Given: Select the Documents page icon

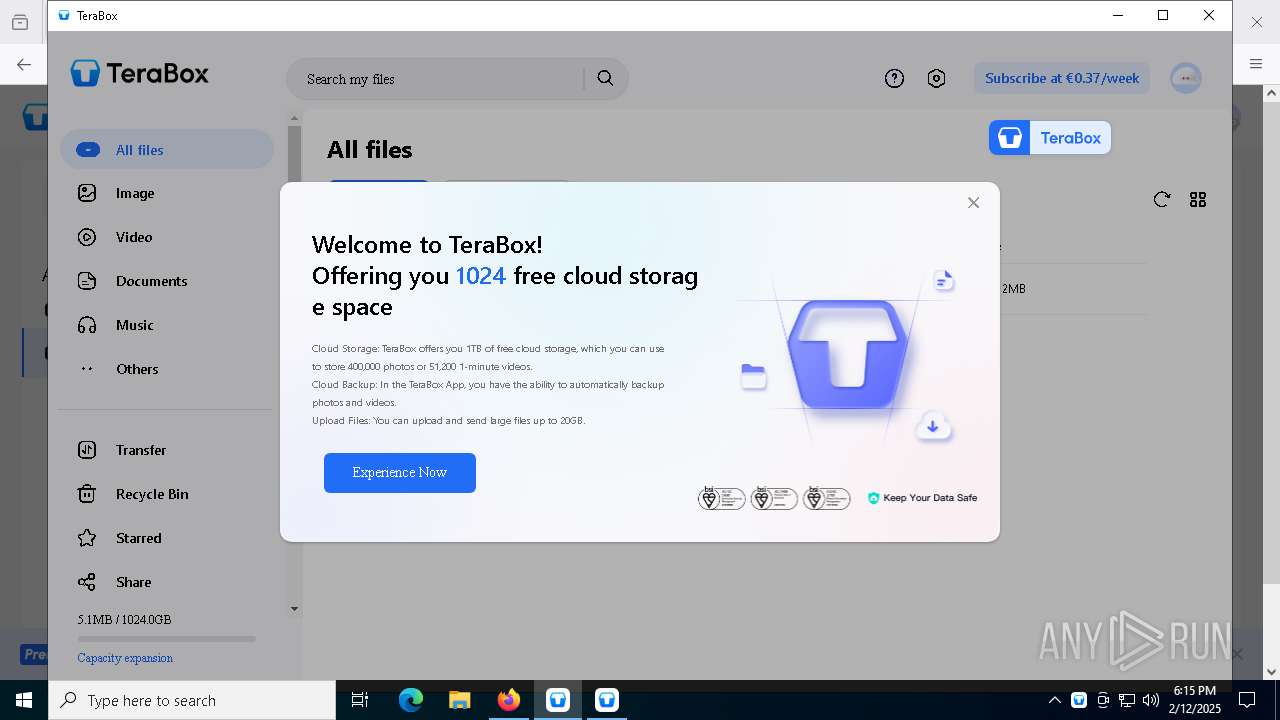Looking at the screenshot, I should [x=87, y=281].
